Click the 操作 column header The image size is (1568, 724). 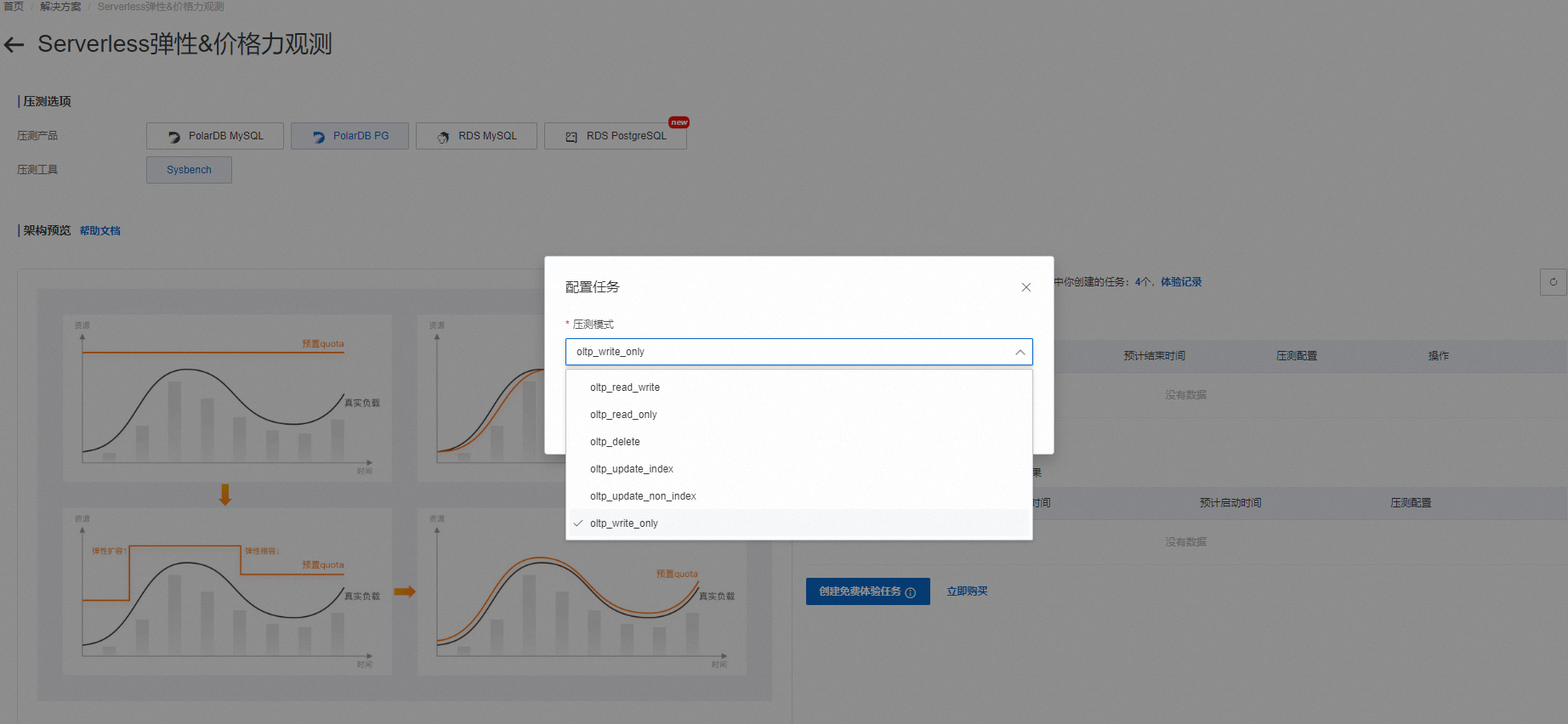1439,356
